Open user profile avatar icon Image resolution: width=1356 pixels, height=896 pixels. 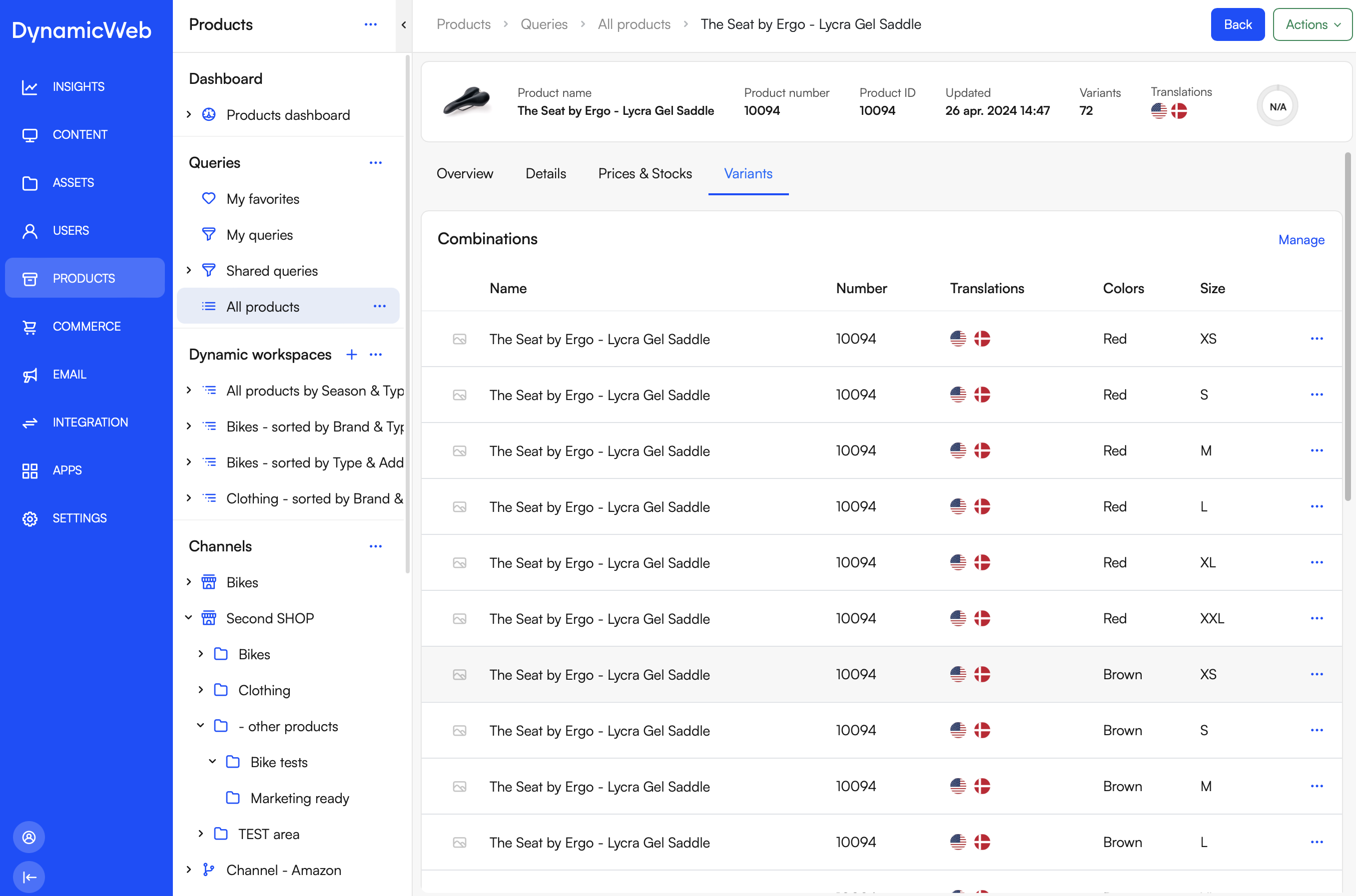pos(29,837)
